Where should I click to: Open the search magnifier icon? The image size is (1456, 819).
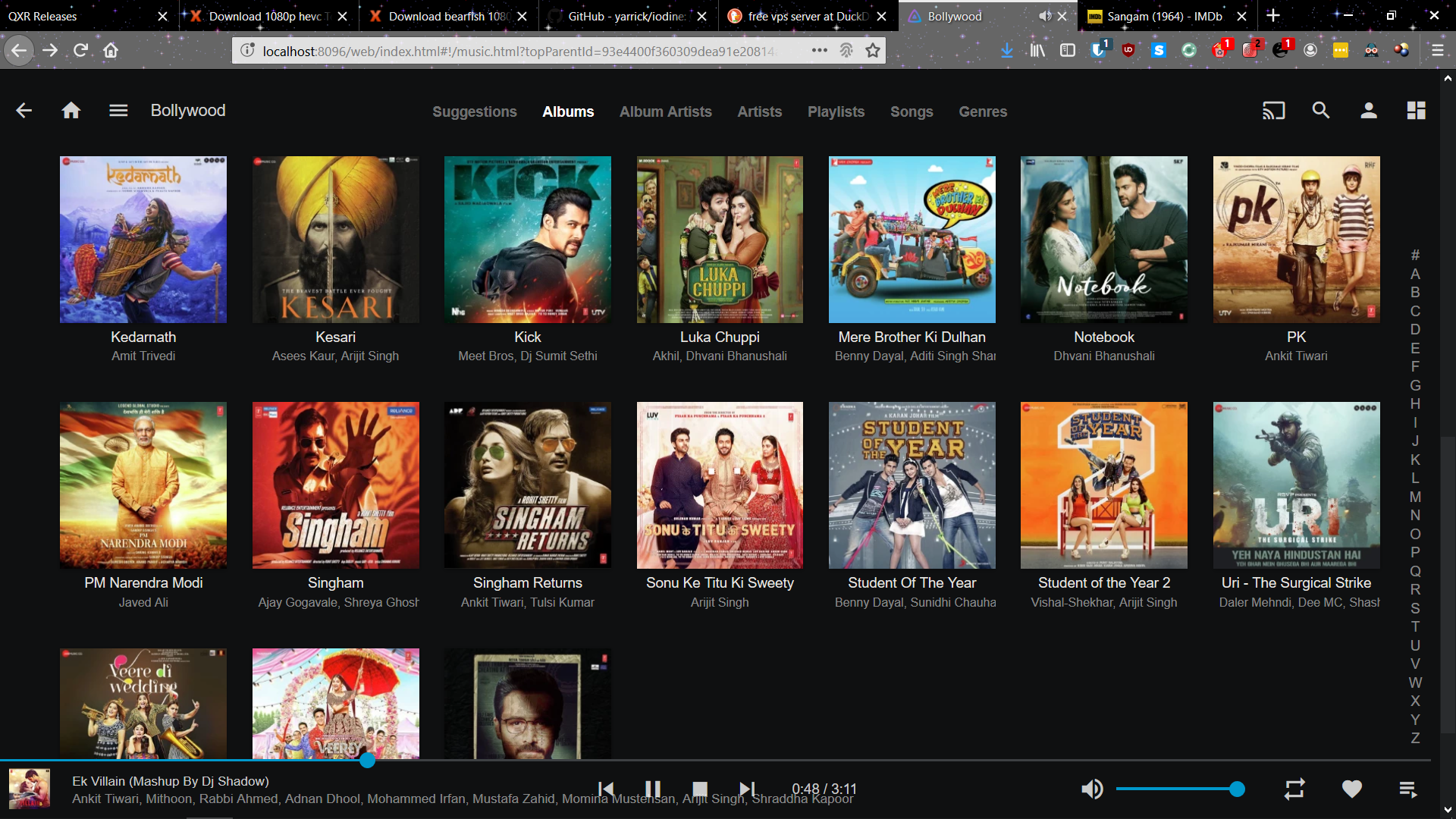1321,111
